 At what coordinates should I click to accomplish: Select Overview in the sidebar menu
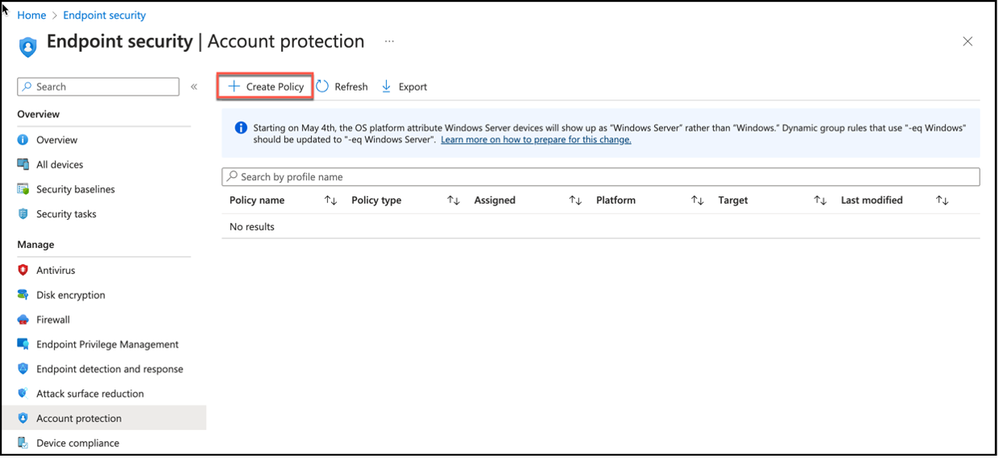(x=57, y=140)
